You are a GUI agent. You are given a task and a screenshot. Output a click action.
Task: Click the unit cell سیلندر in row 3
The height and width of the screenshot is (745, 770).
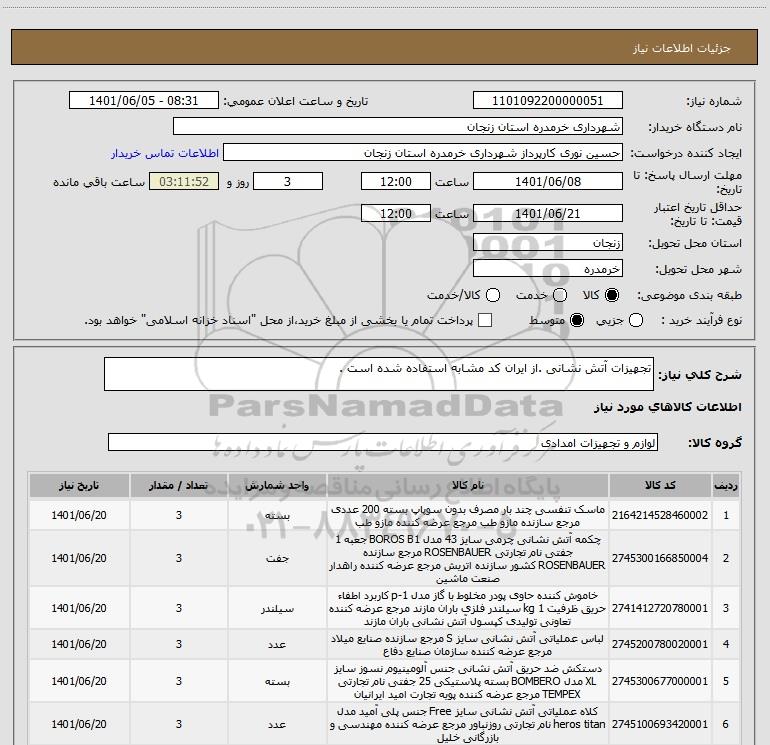coord(277,609)
